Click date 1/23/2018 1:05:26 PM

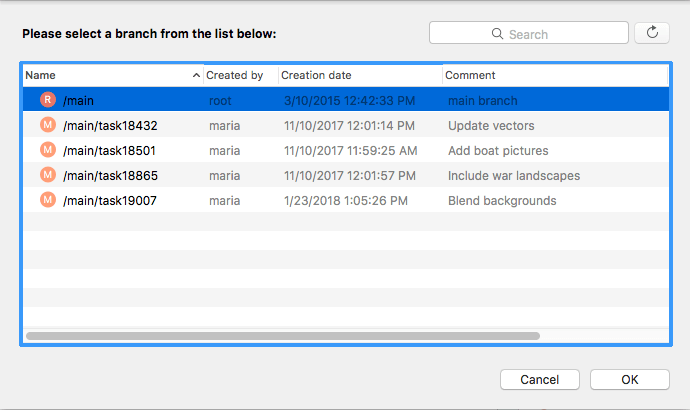[346, 201]
